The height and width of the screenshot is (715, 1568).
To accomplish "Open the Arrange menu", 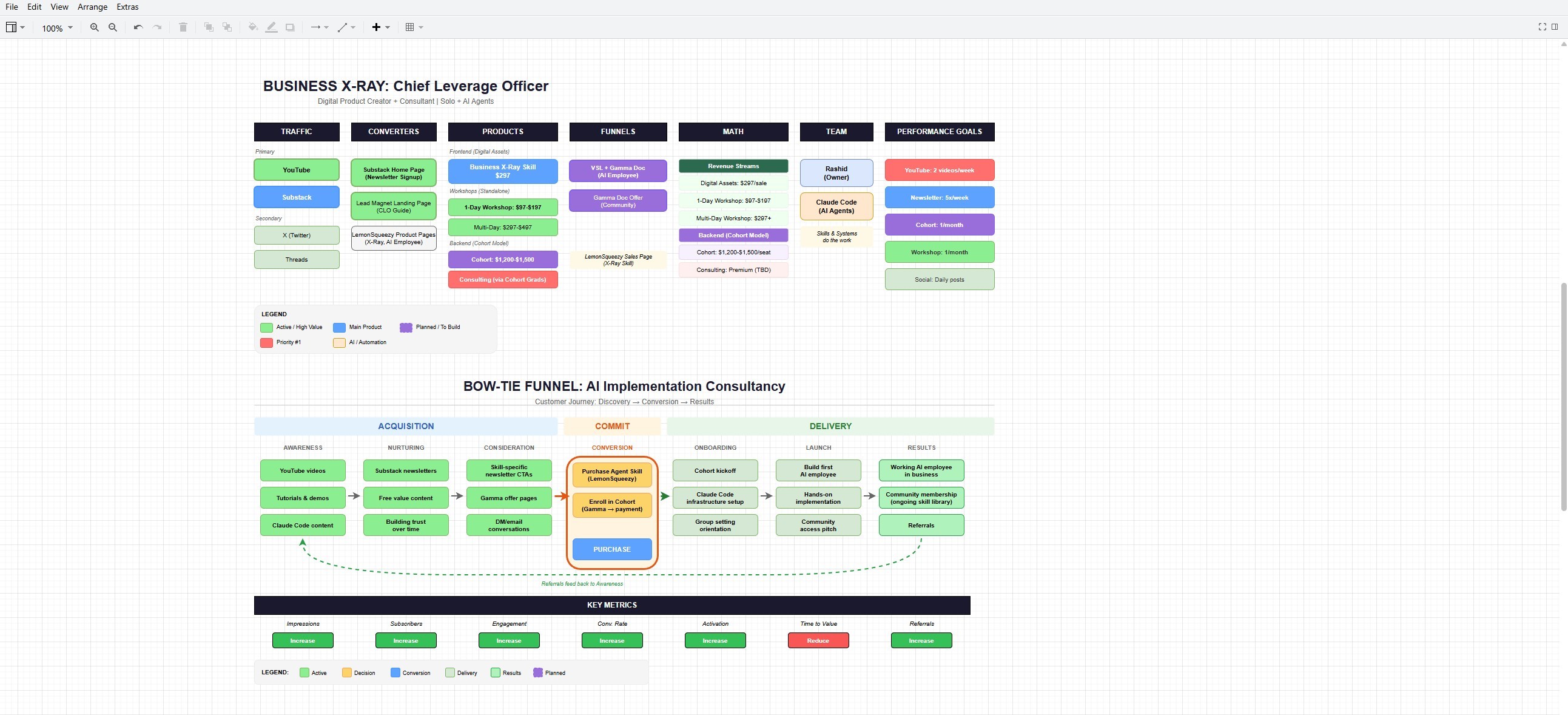I will pos(93,7).
